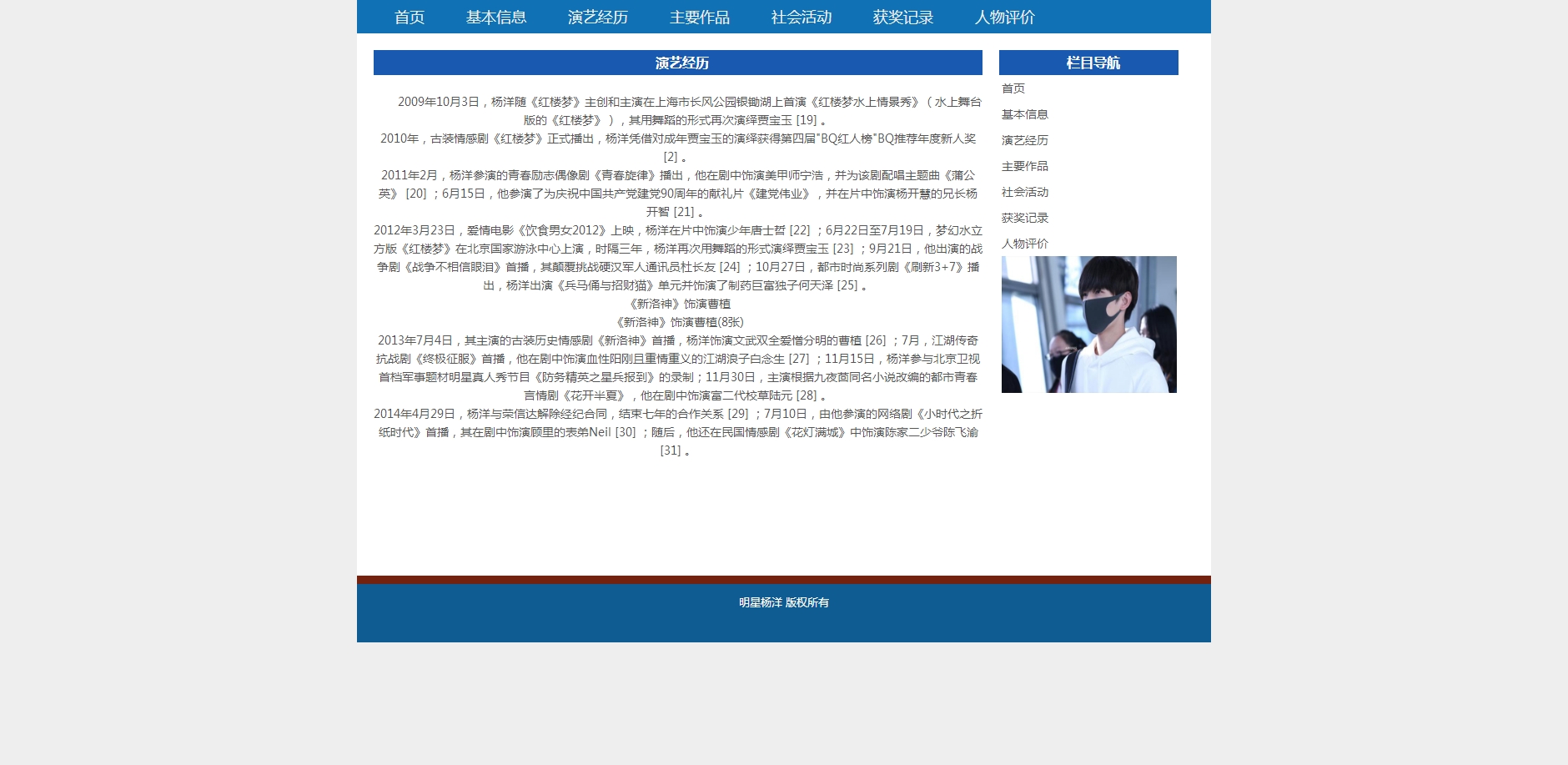Open 获奖记录 from the sidebar list
Image resolution: width=1568 pixels, height=765 pixels.
tap(1024, 218)
